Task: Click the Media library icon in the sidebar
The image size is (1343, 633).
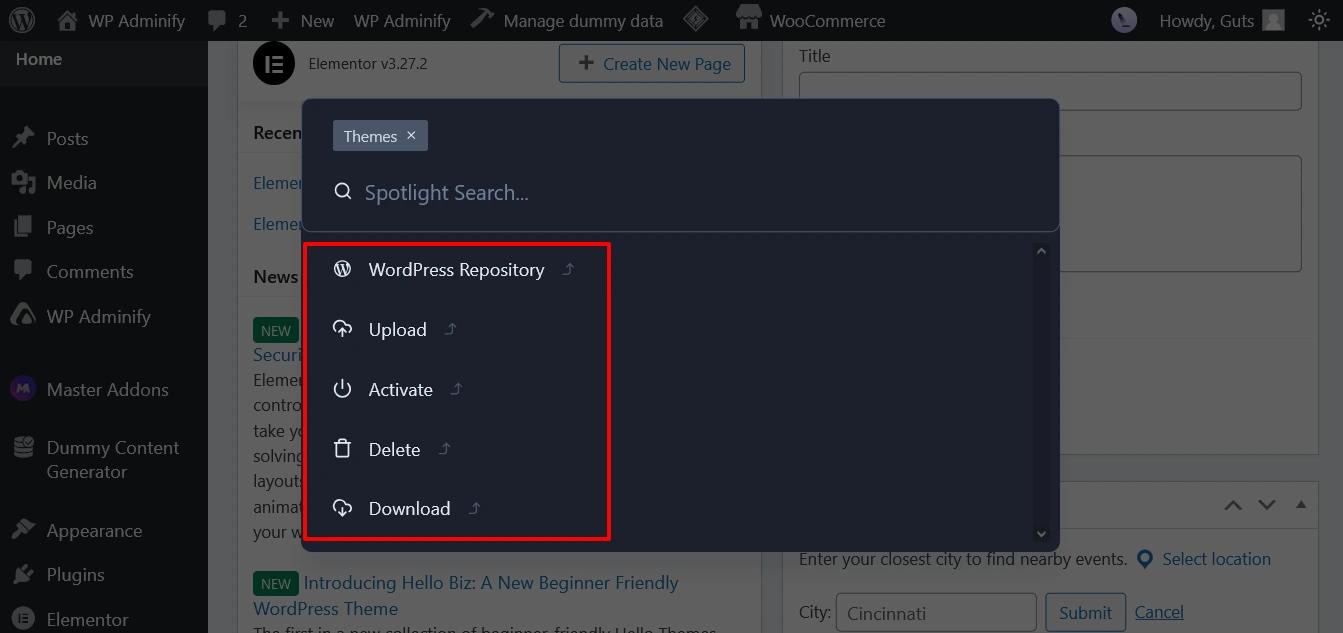Action: [x=22, y=182]
